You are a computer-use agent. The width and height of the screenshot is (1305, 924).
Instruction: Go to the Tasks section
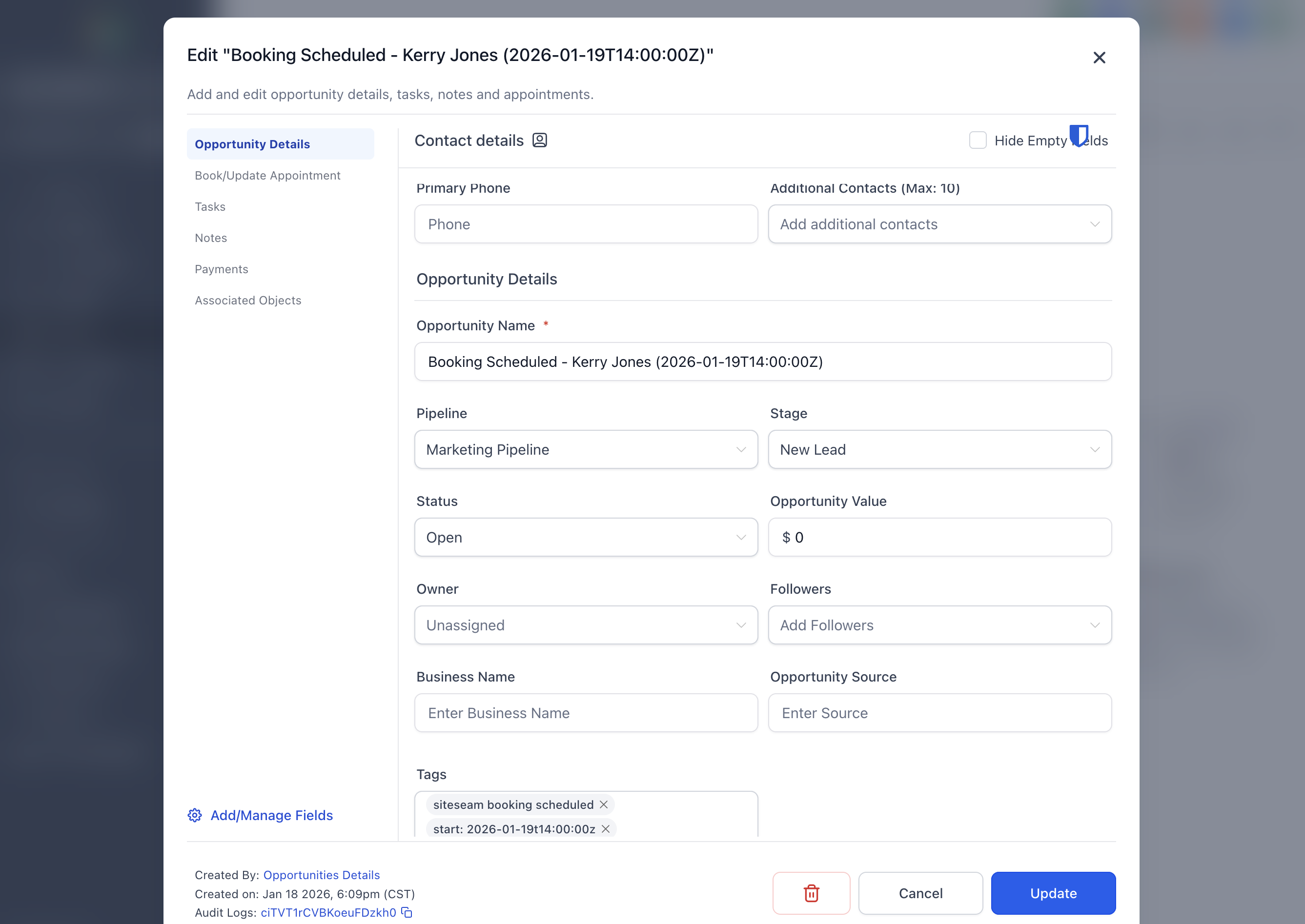click(x=210, y=206)
